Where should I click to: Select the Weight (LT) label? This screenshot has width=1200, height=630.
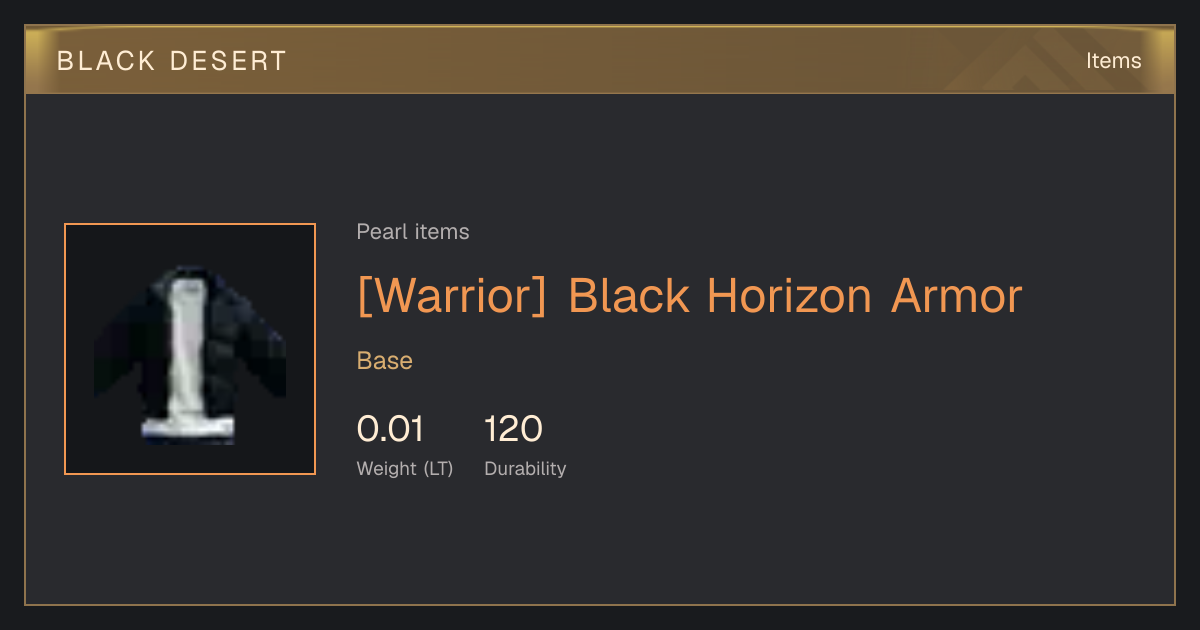[x=405, y=469]
